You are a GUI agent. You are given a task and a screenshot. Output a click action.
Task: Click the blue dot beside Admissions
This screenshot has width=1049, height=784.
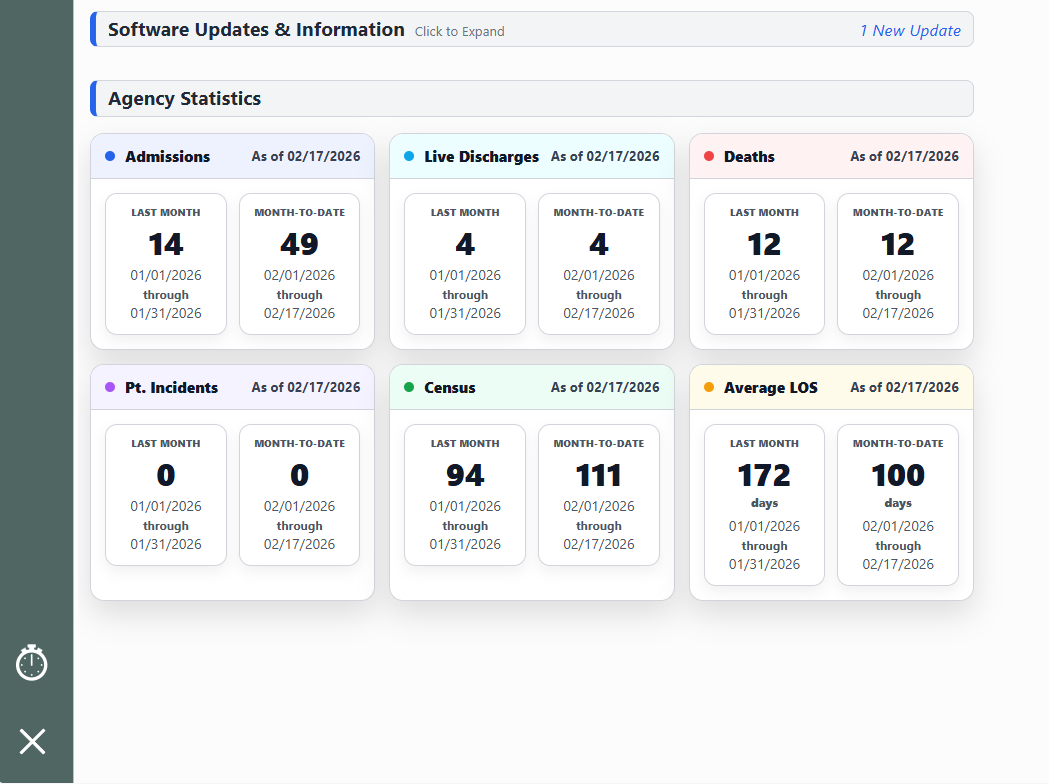(110, 157)
